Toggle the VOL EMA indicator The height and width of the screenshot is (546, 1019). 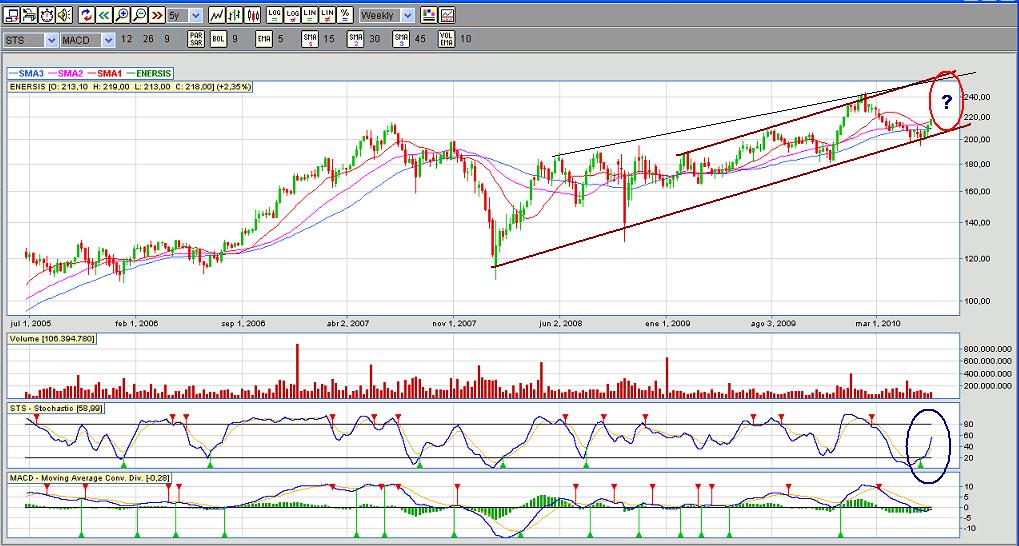[446, 39]
